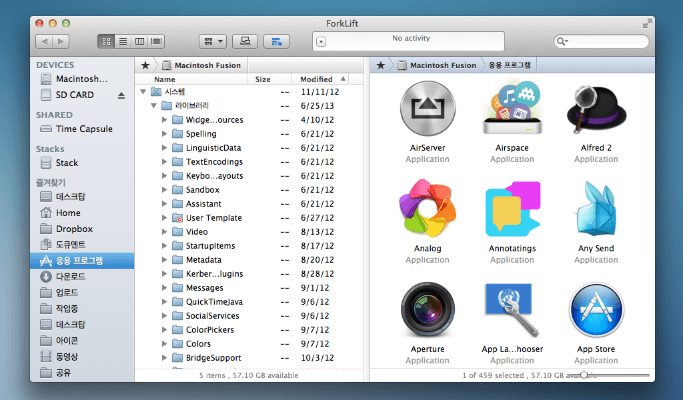Select Analog application icon
The height and width of the screenshot is (400, 683).
pos(428,208)
